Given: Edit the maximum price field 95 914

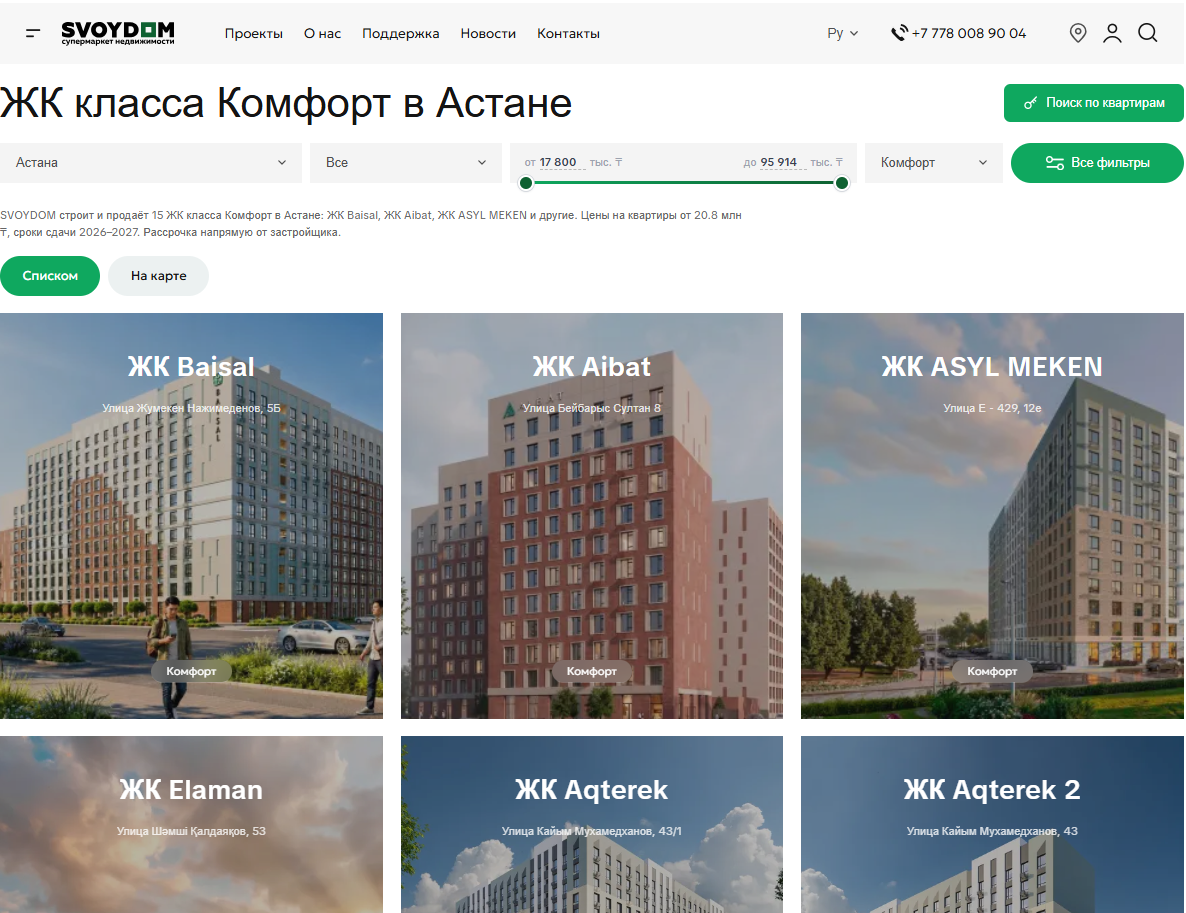Looking at the screenshot, I should coord(782,163).
